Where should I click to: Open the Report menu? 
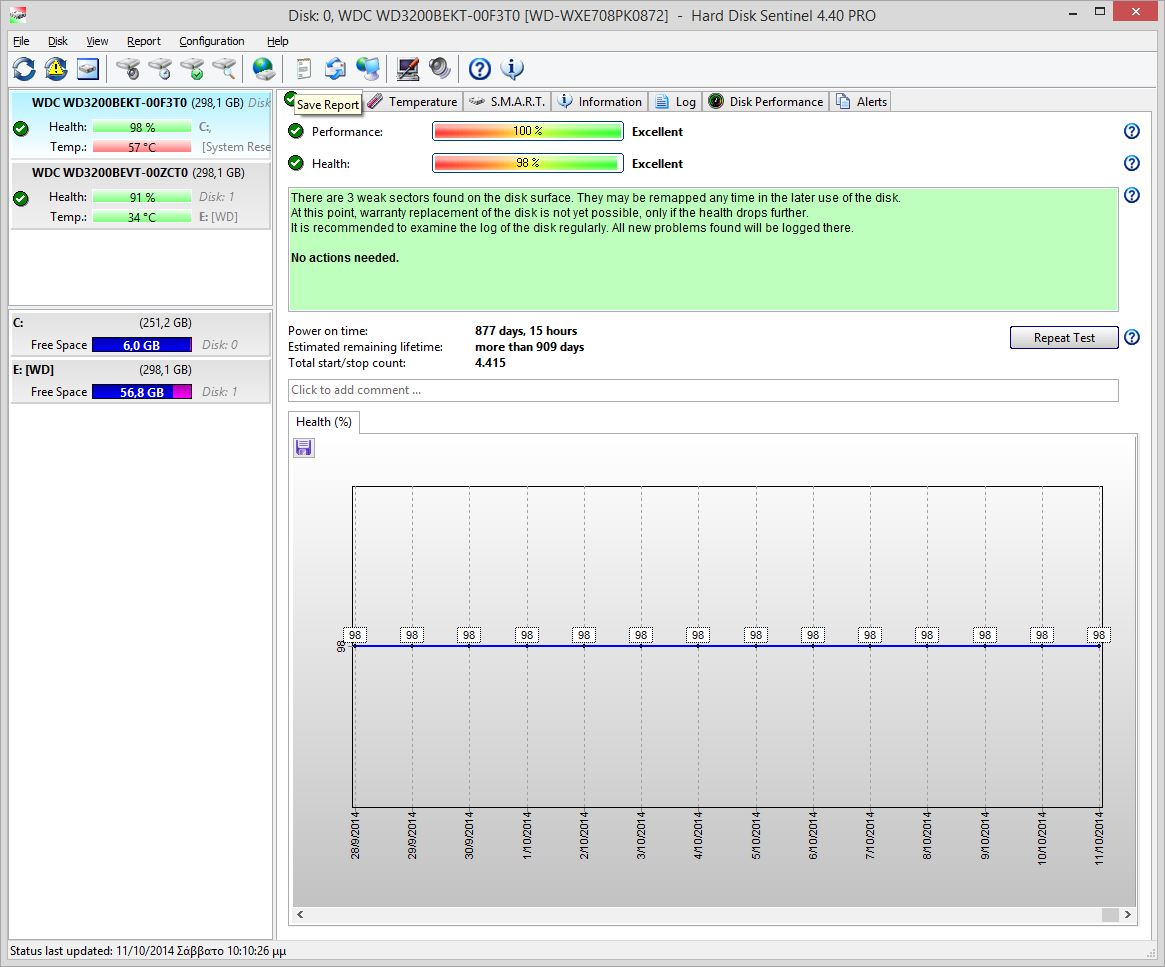click(x=143, y=42)
